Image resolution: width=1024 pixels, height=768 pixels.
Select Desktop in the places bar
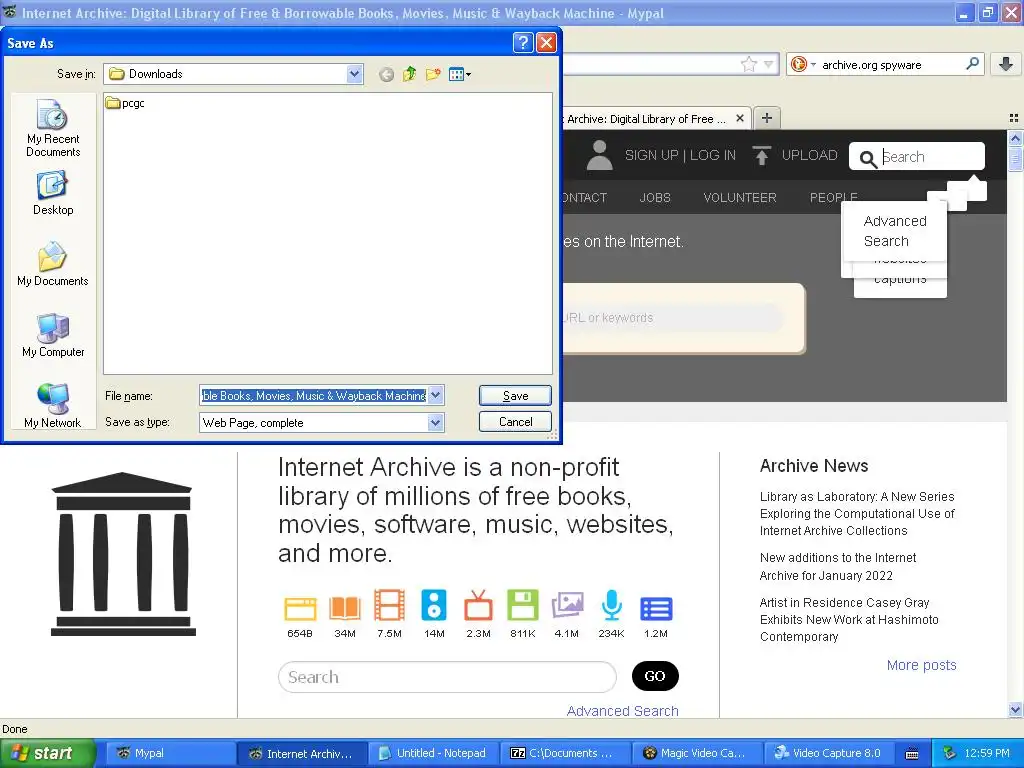point(53,193)
